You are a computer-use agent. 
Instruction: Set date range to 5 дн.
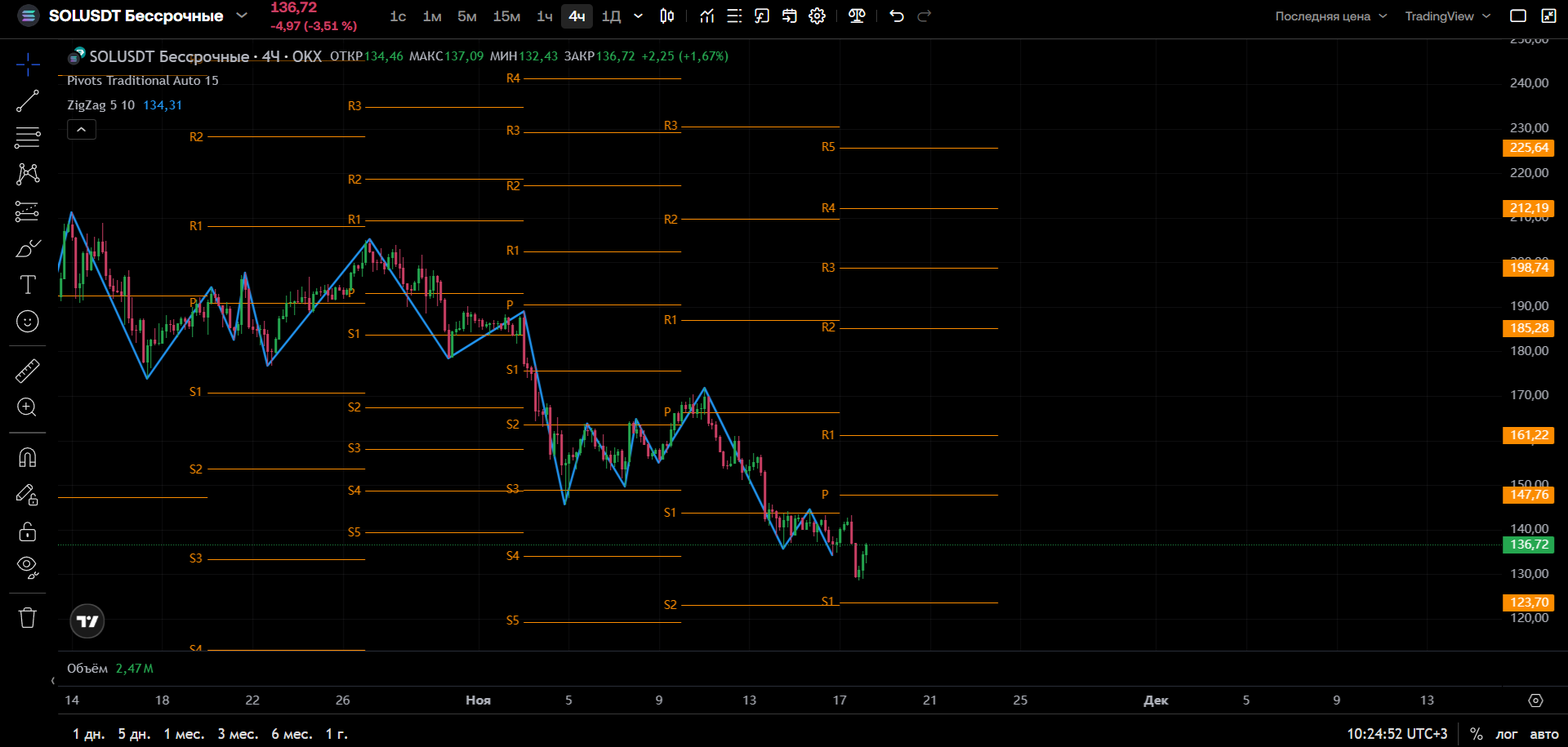pyautogui.click(x=134, y=734)
